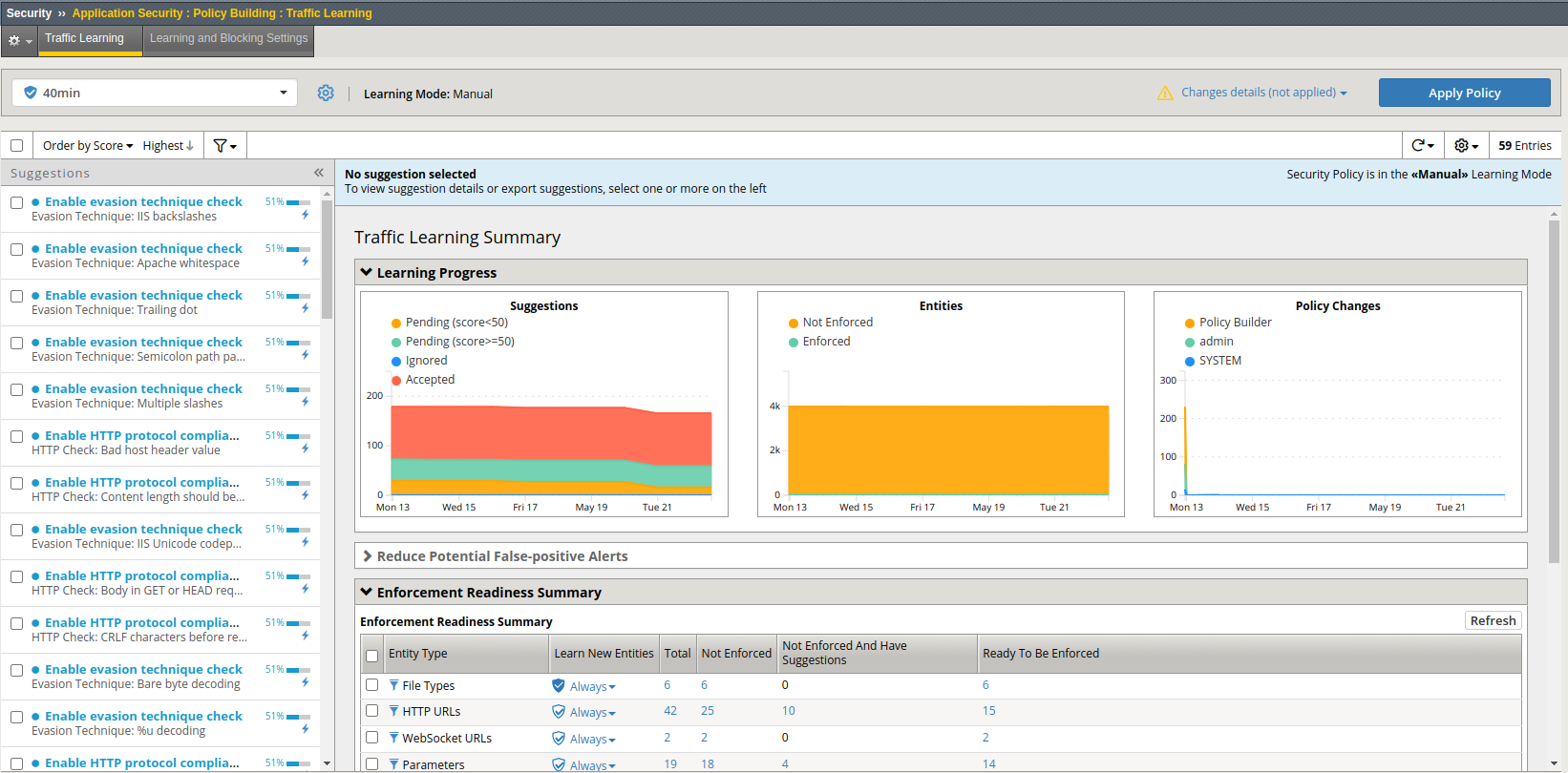Open the Order by Score dropdown
The width and height of the screenshot is (1568, 773).
point(87,146)
